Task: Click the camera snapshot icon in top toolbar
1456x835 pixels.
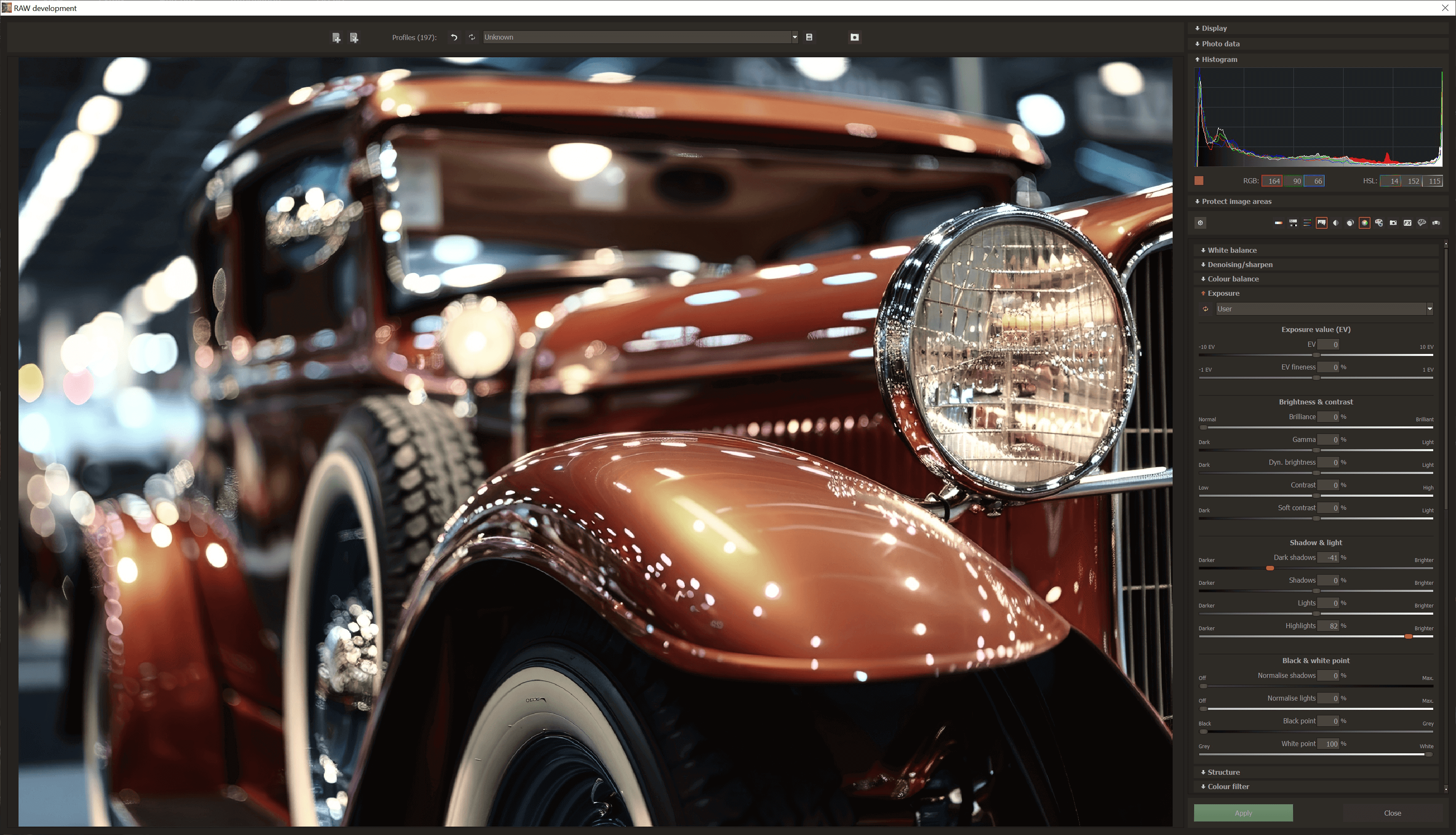Action: tap(854, 37)
